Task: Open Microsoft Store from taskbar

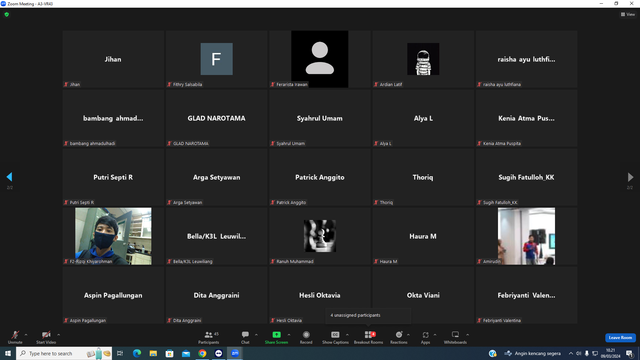Action: 169,353
